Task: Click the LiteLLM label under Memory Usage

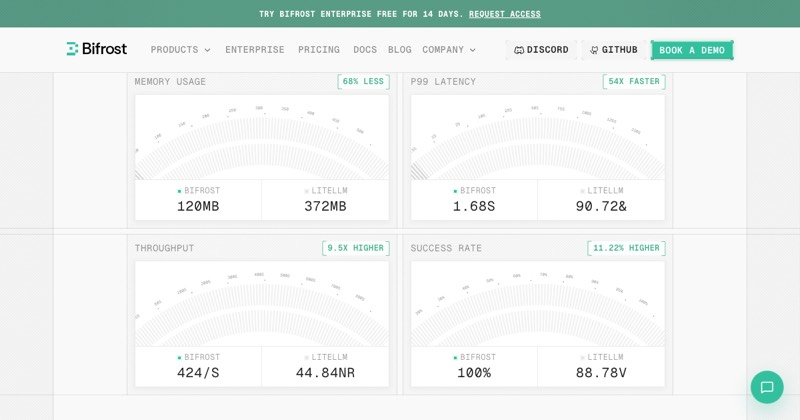Action: click(326, 190)
